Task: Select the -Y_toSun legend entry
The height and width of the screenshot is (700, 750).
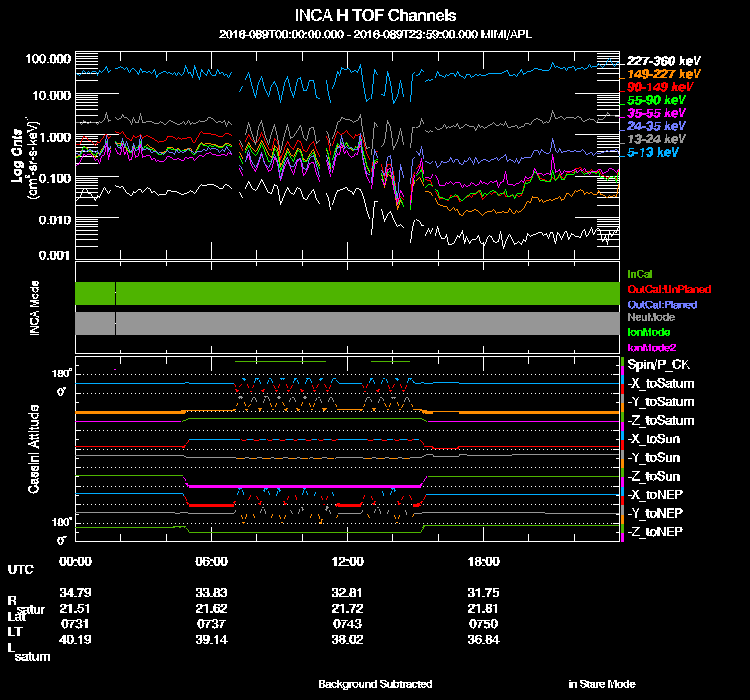Action: [655, 457]
